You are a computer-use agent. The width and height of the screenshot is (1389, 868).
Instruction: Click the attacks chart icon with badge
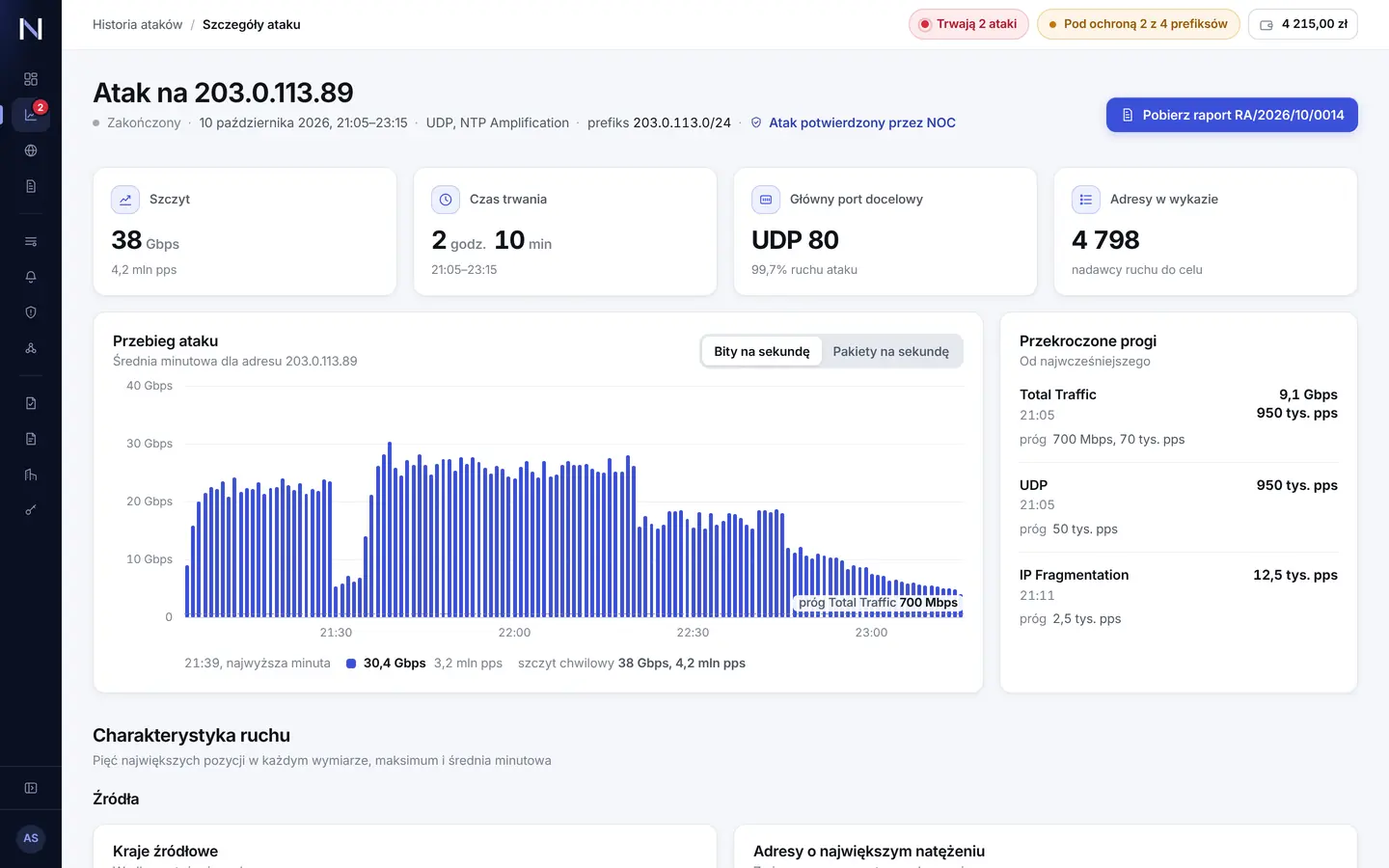tap(31, 115)
